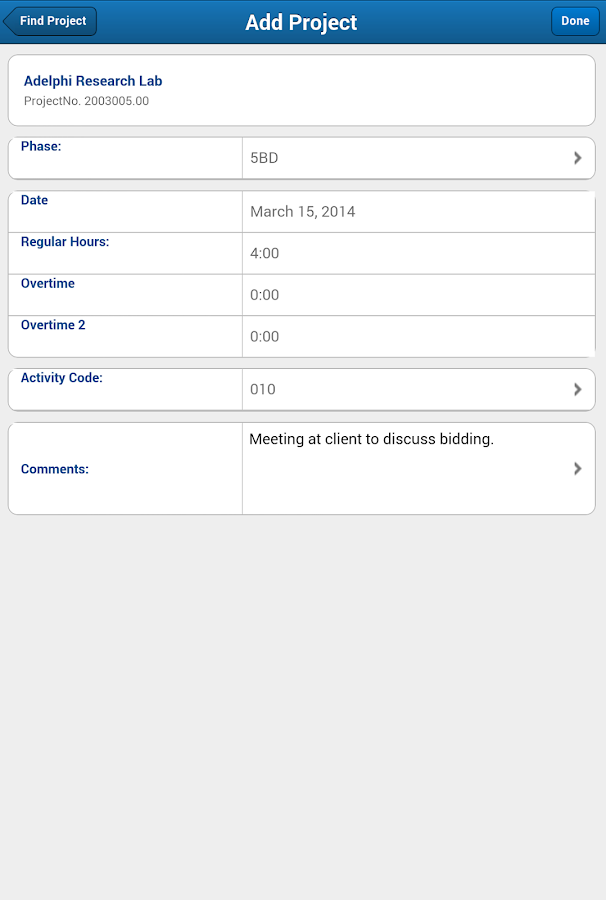Tap the Find Project button
This screenshot has width=606, height=900.
[x=53, y=20]
